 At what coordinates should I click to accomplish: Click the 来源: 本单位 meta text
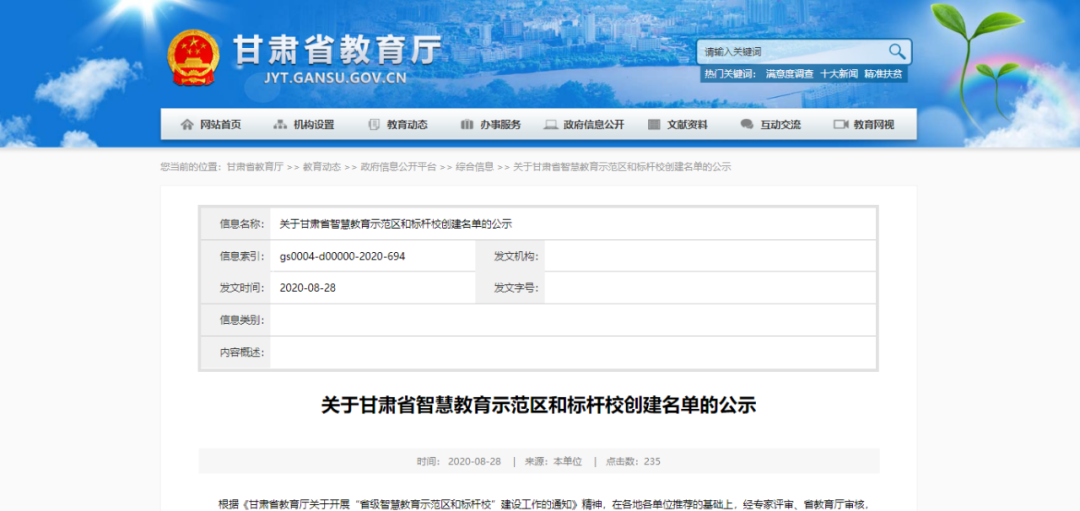pyautogui.click(x=554, y=461)
